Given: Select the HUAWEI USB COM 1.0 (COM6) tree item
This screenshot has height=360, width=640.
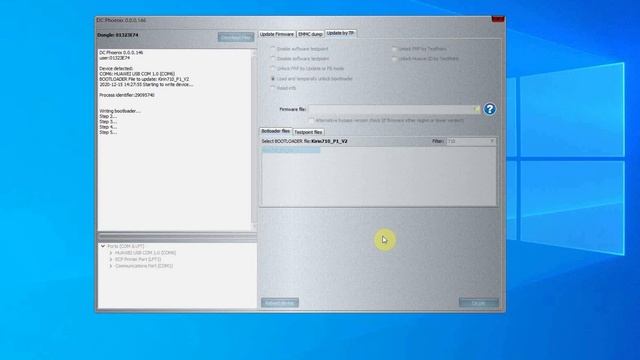Looking at the screenshot, I should coord(145,253).
